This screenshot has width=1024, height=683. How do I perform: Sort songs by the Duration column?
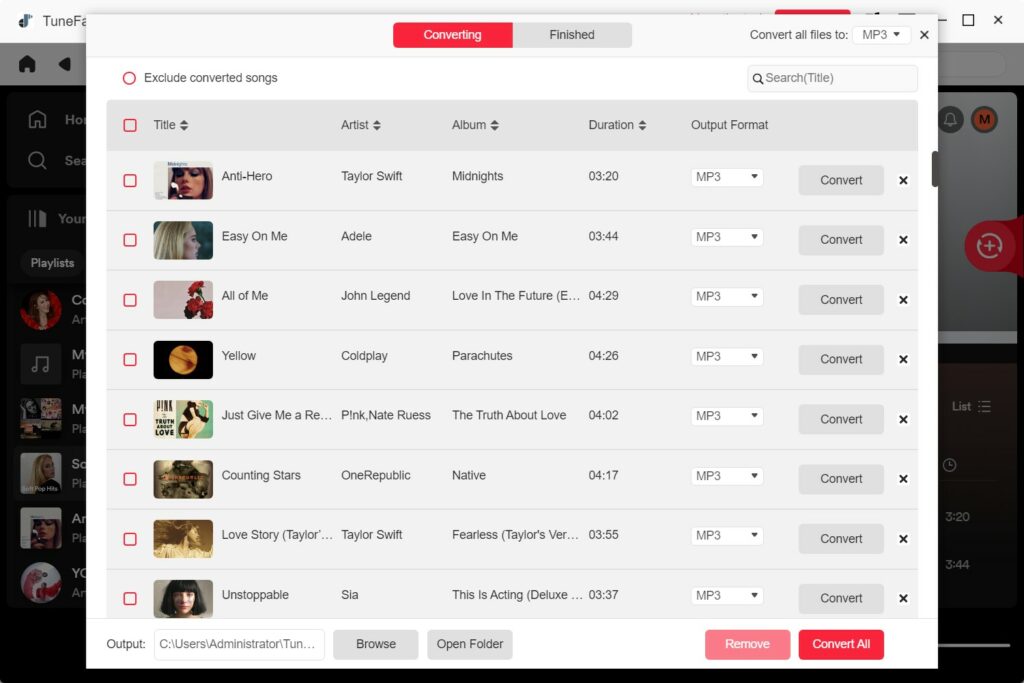pos(617,125)
